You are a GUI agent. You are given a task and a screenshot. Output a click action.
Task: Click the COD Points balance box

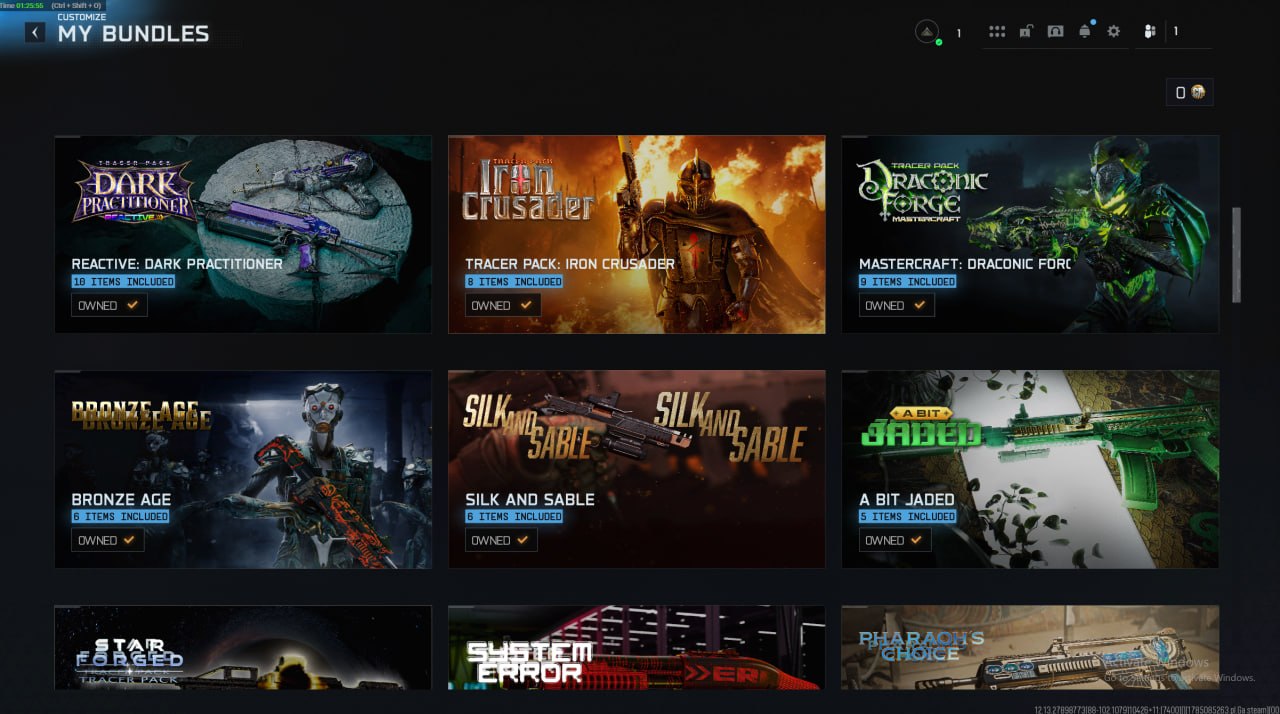(1189, 92)
